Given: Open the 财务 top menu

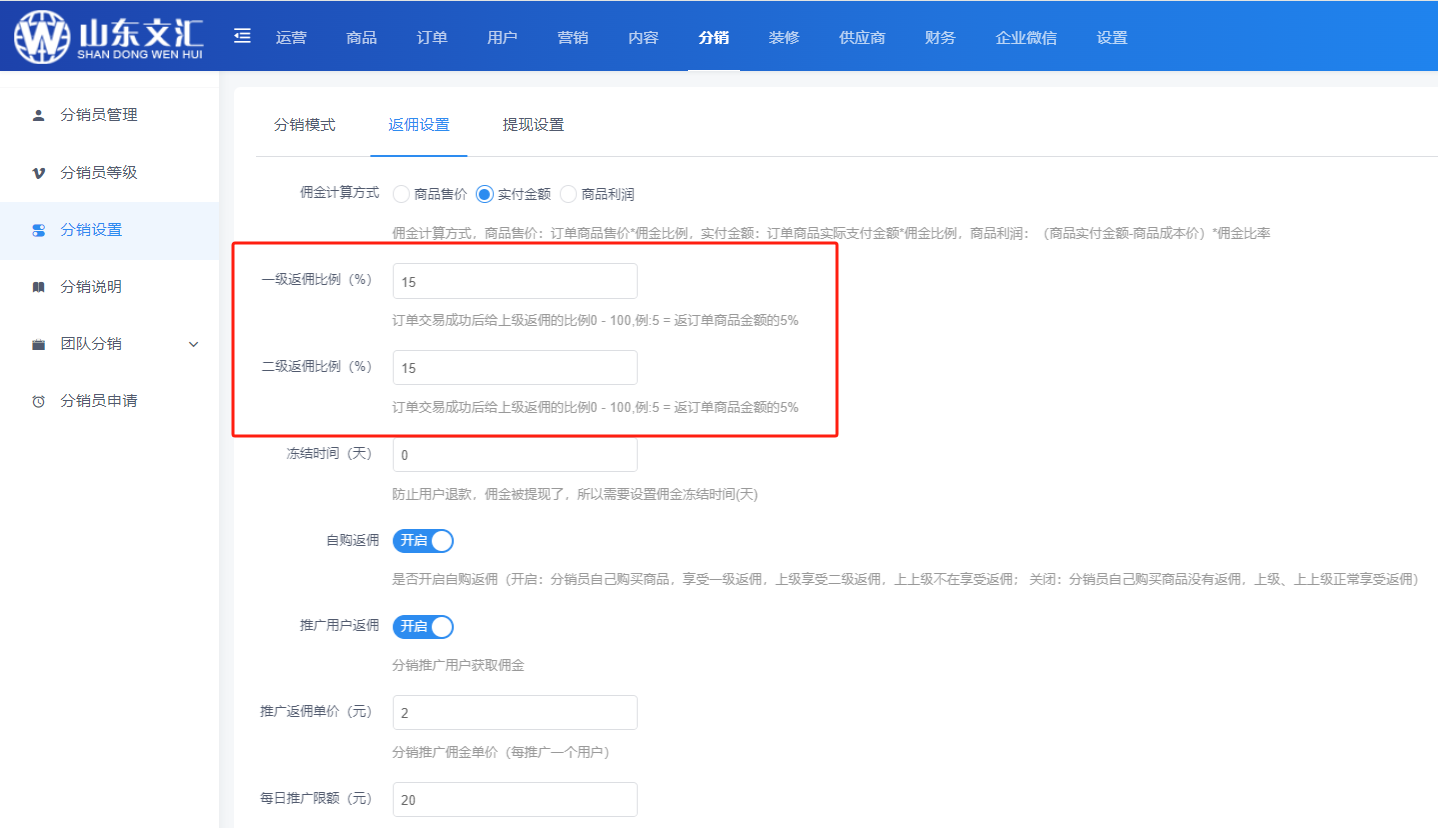Looking at the screenshot, I should click(940, 38).
